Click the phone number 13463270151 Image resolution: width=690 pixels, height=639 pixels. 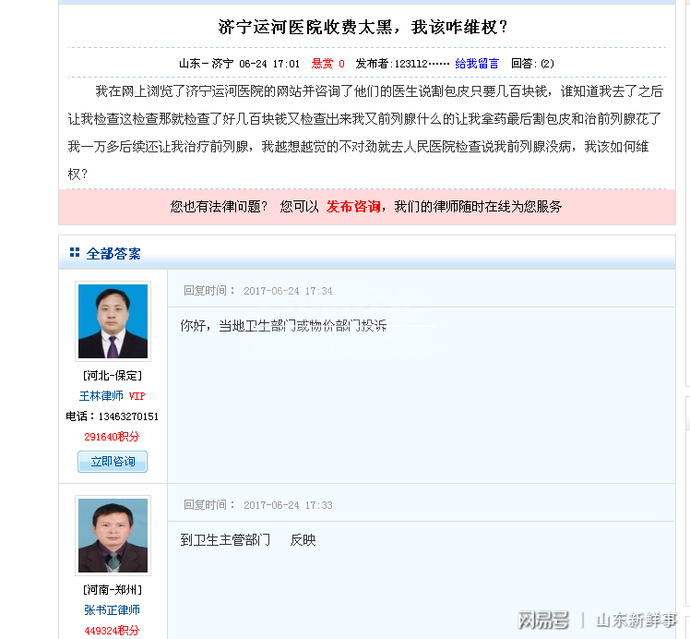(x=128, y=416)
